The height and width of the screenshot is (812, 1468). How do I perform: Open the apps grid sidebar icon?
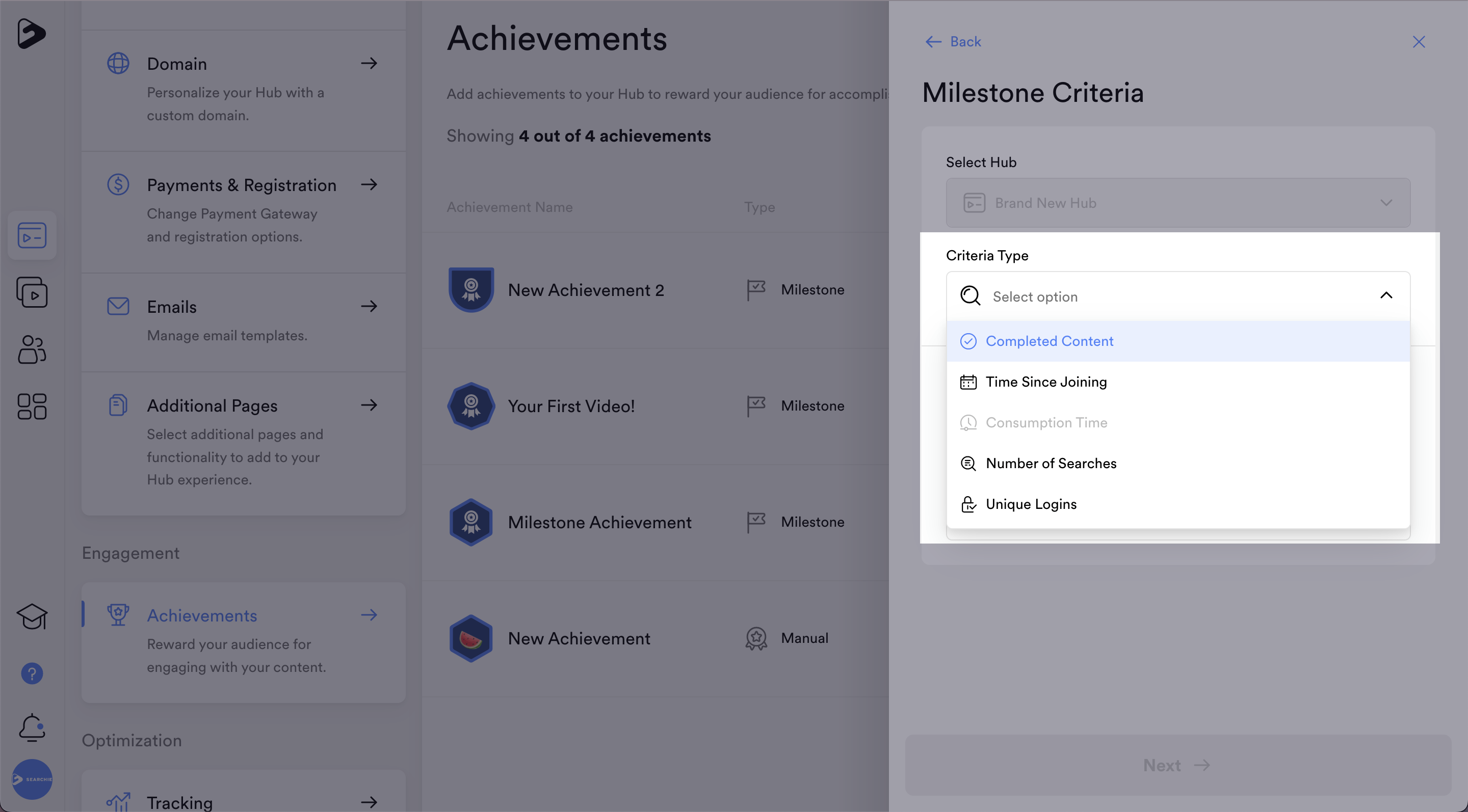click(32, 407)
